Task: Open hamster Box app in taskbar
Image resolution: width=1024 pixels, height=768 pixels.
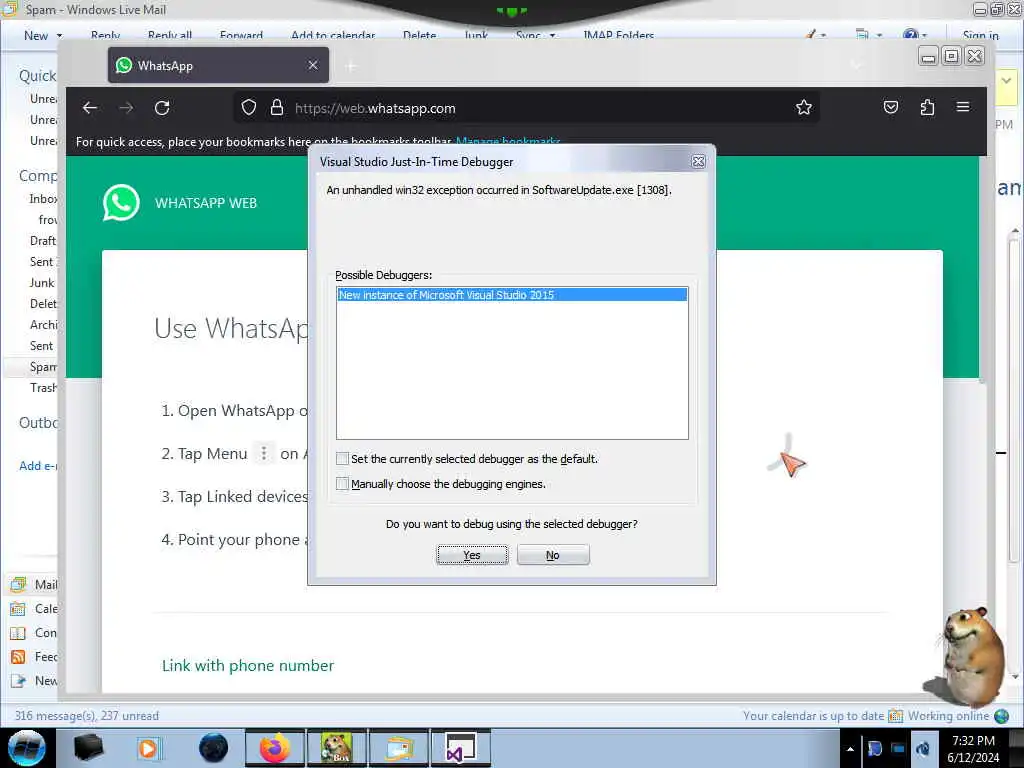Action: [336, 748]
